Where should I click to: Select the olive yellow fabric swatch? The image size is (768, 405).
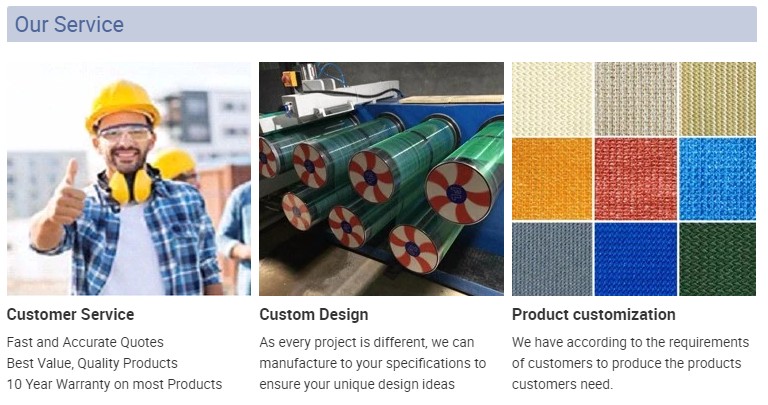pos(718,99)
